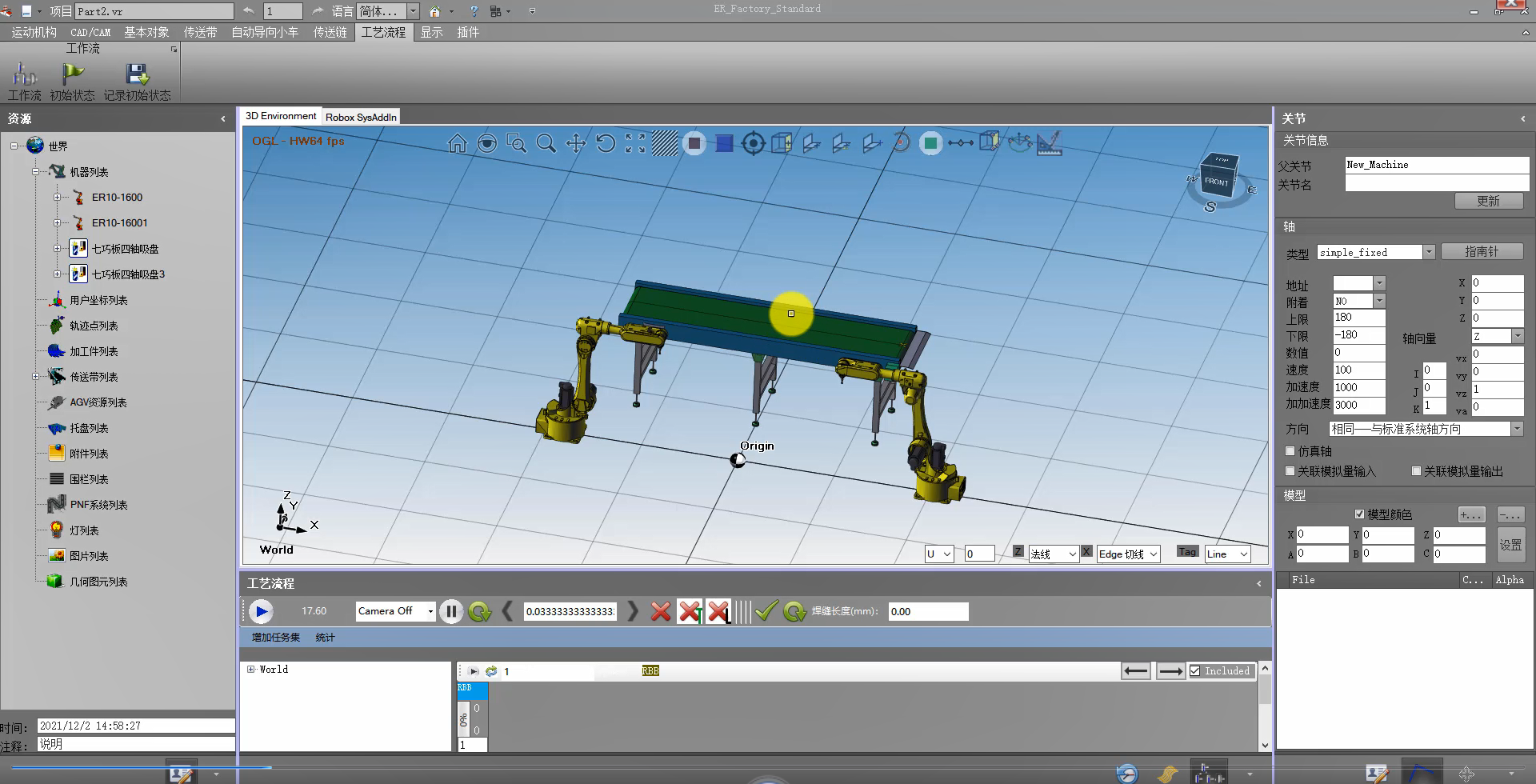Activate the pan move-arrows tool
Image resolution: width=1536 pixels, height=784 pixels.
575,143
